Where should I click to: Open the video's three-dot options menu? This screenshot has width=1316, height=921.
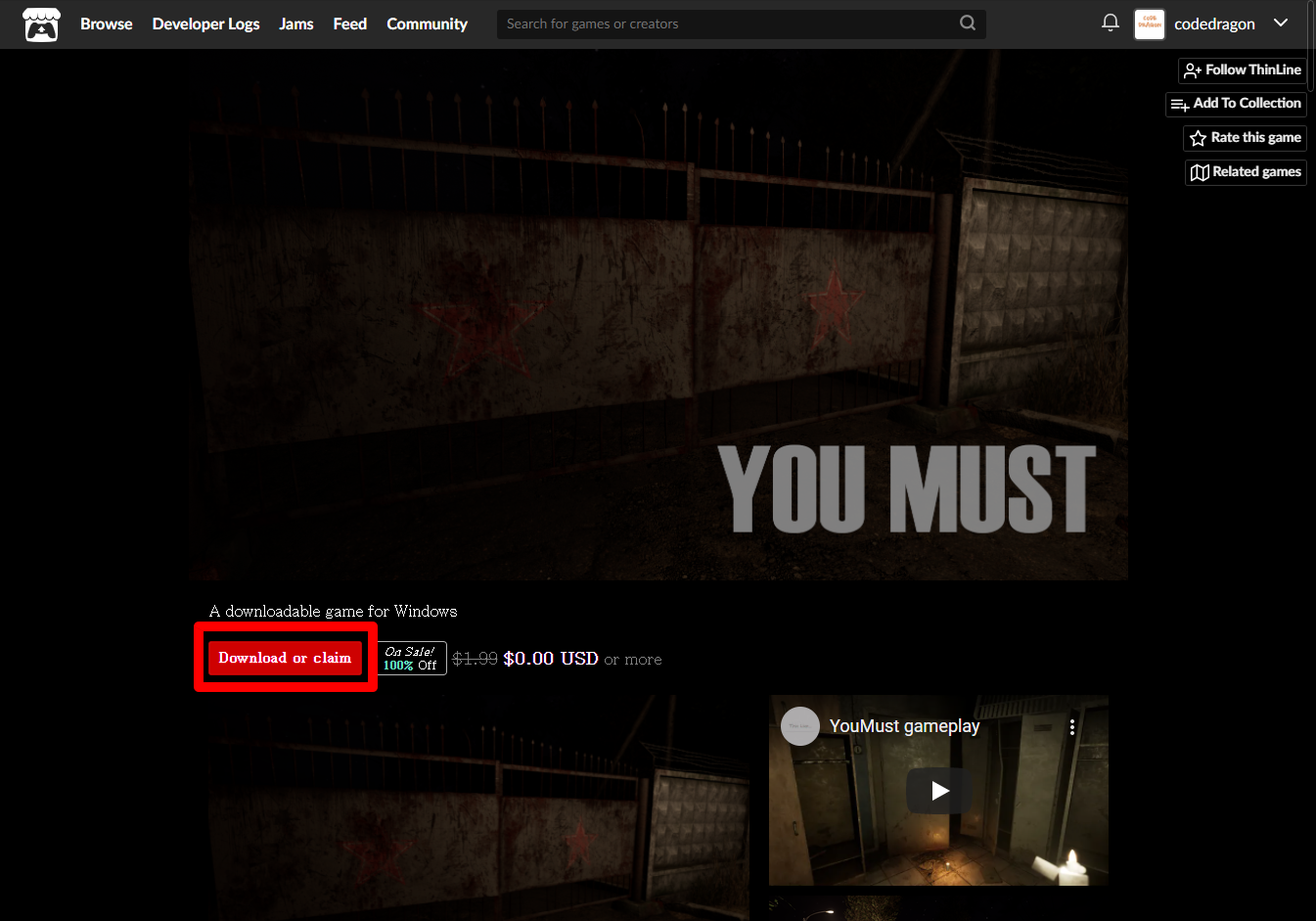coord(1072,726)
